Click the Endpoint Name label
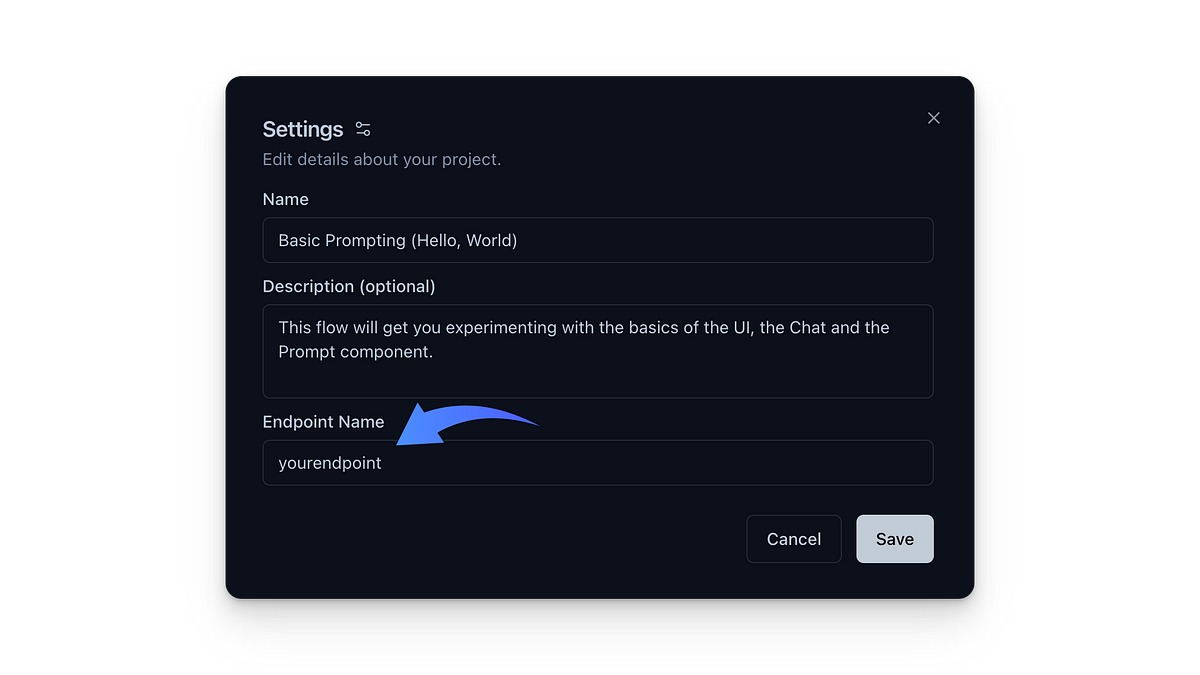 click(323, 421)
